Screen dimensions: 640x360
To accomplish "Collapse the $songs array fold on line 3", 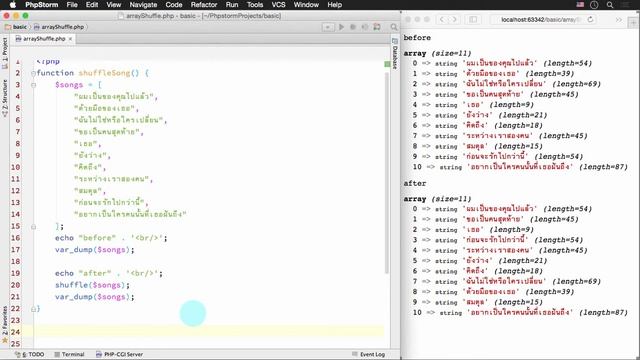I will tap(33, 85).
